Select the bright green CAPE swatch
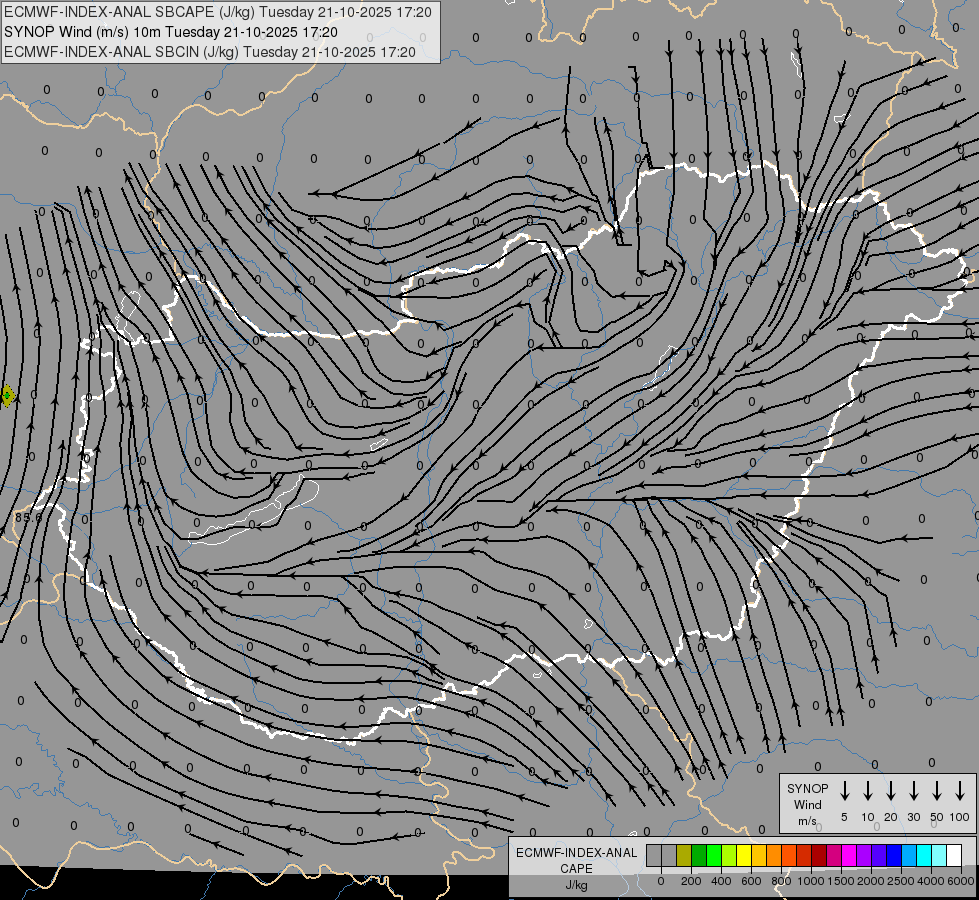The width and height of the screenshot is (979, 900). click(x=714, y=855)
